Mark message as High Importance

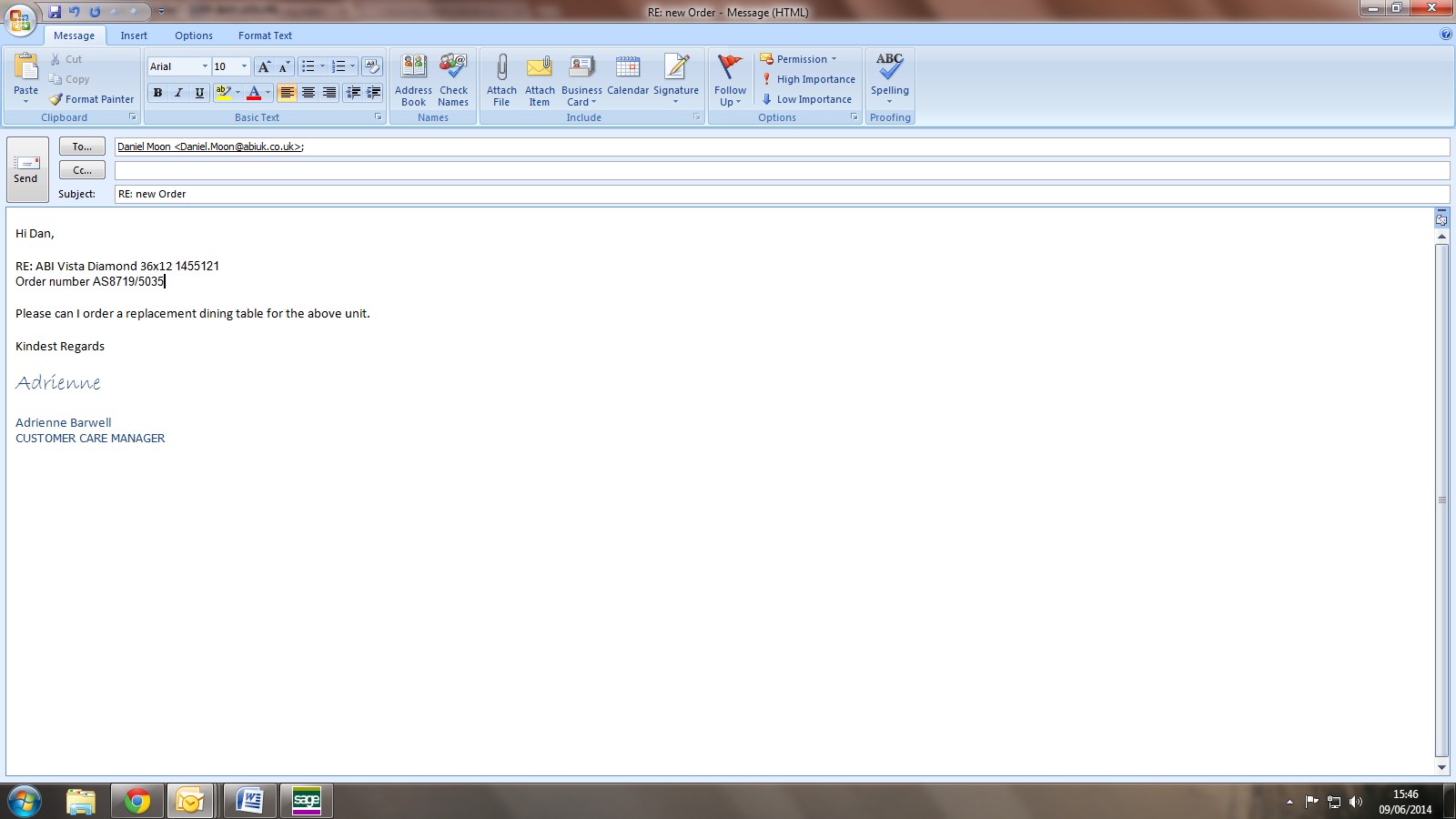tap(808, 79)
